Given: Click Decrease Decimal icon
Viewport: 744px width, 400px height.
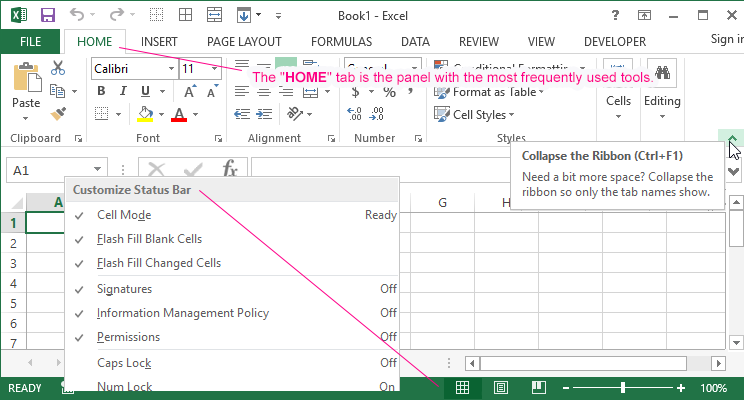Looking at the screenshot, I should click(x=377, y=114).
